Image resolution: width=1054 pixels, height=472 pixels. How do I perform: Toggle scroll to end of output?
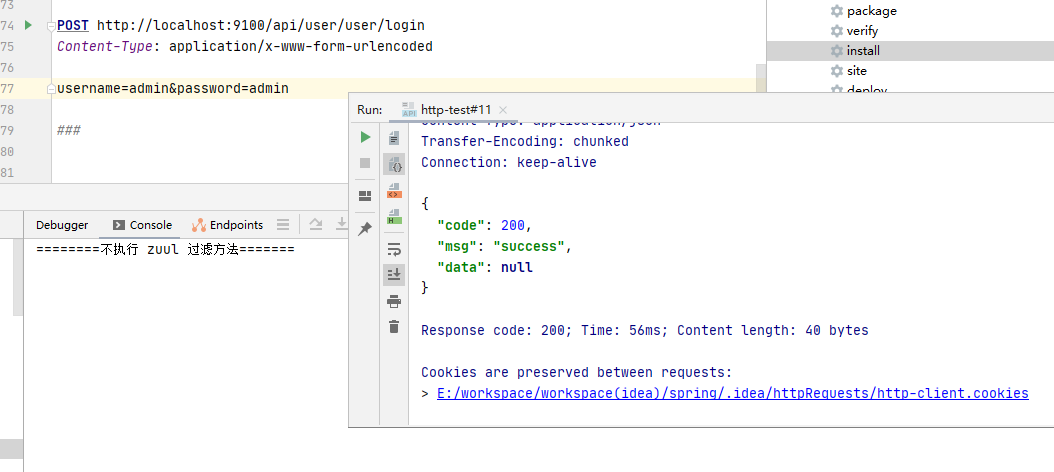tap(394, 274)
